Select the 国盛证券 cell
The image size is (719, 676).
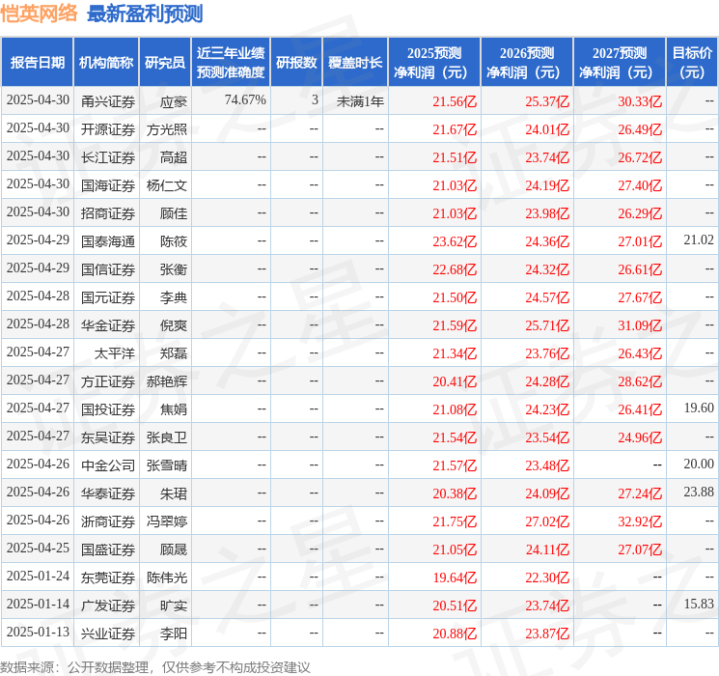pos(108,549)
